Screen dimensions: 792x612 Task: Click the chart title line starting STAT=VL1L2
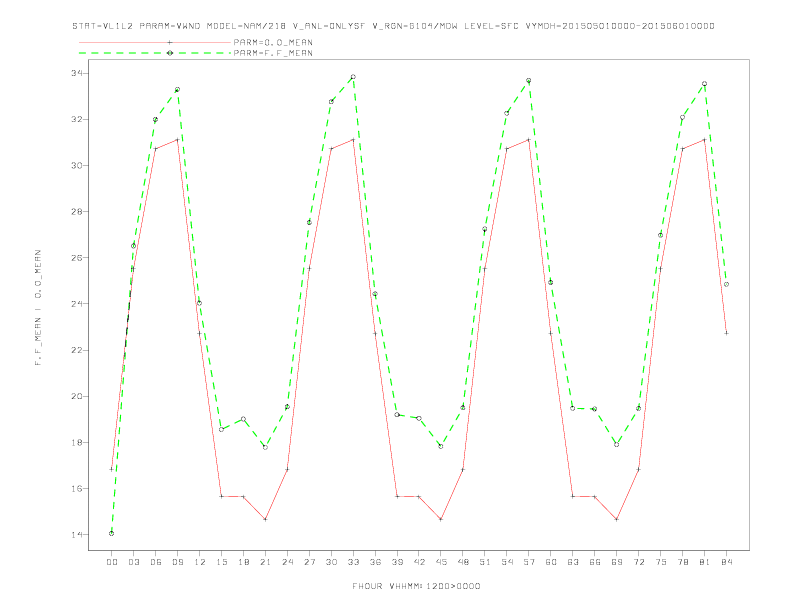(393, 26)
